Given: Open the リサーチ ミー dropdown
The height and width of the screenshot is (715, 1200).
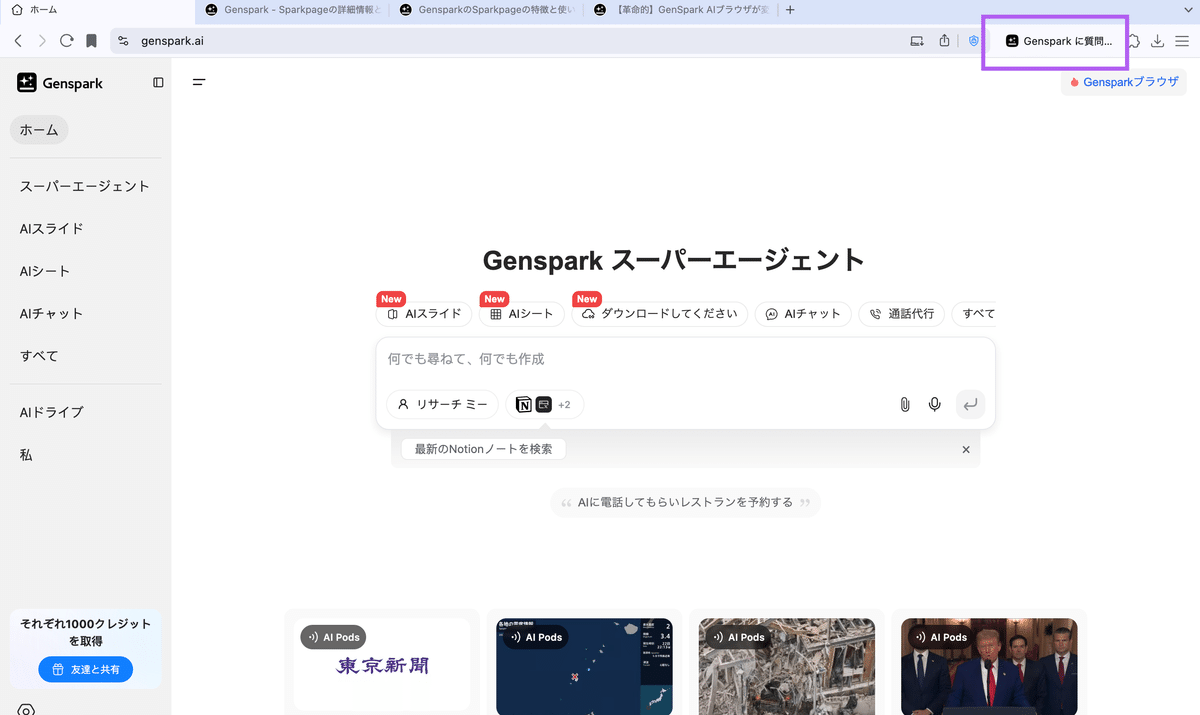Looking at the screenshot, I should pos(443,404).
